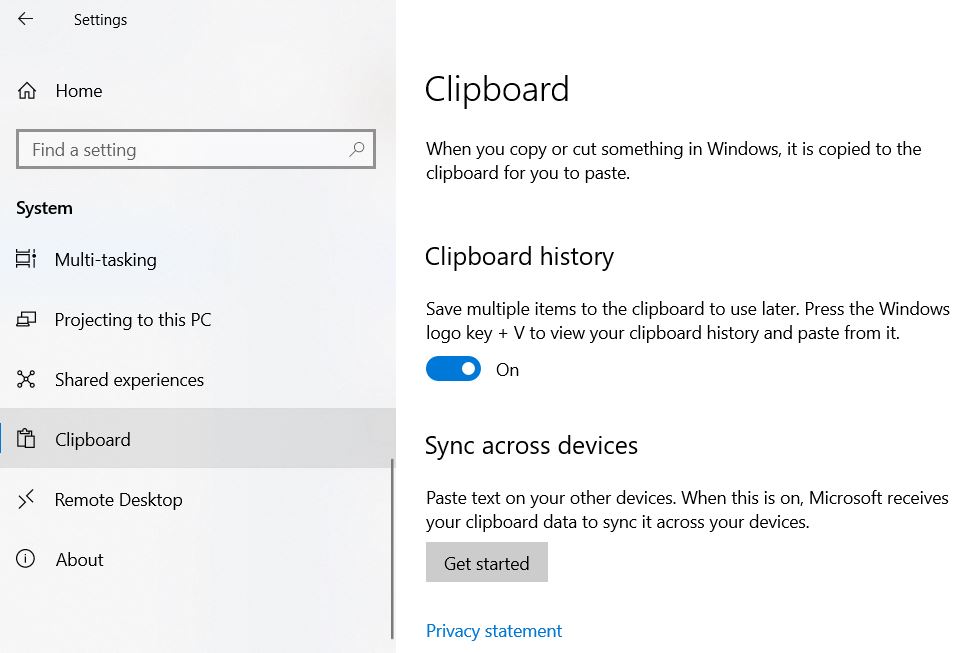Screen dimensions: 976x653
Task: Go to Shared experiences text entry
Action: (129, 380)
